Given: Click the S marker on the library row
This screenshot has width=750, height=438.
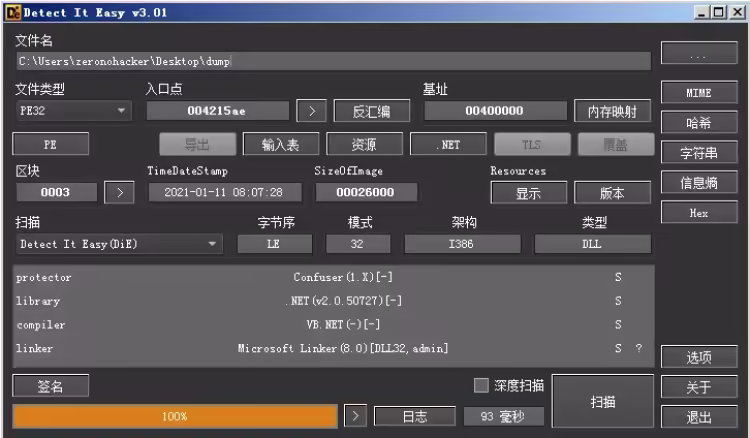Looking at the screenshot, I should (618, 301).
